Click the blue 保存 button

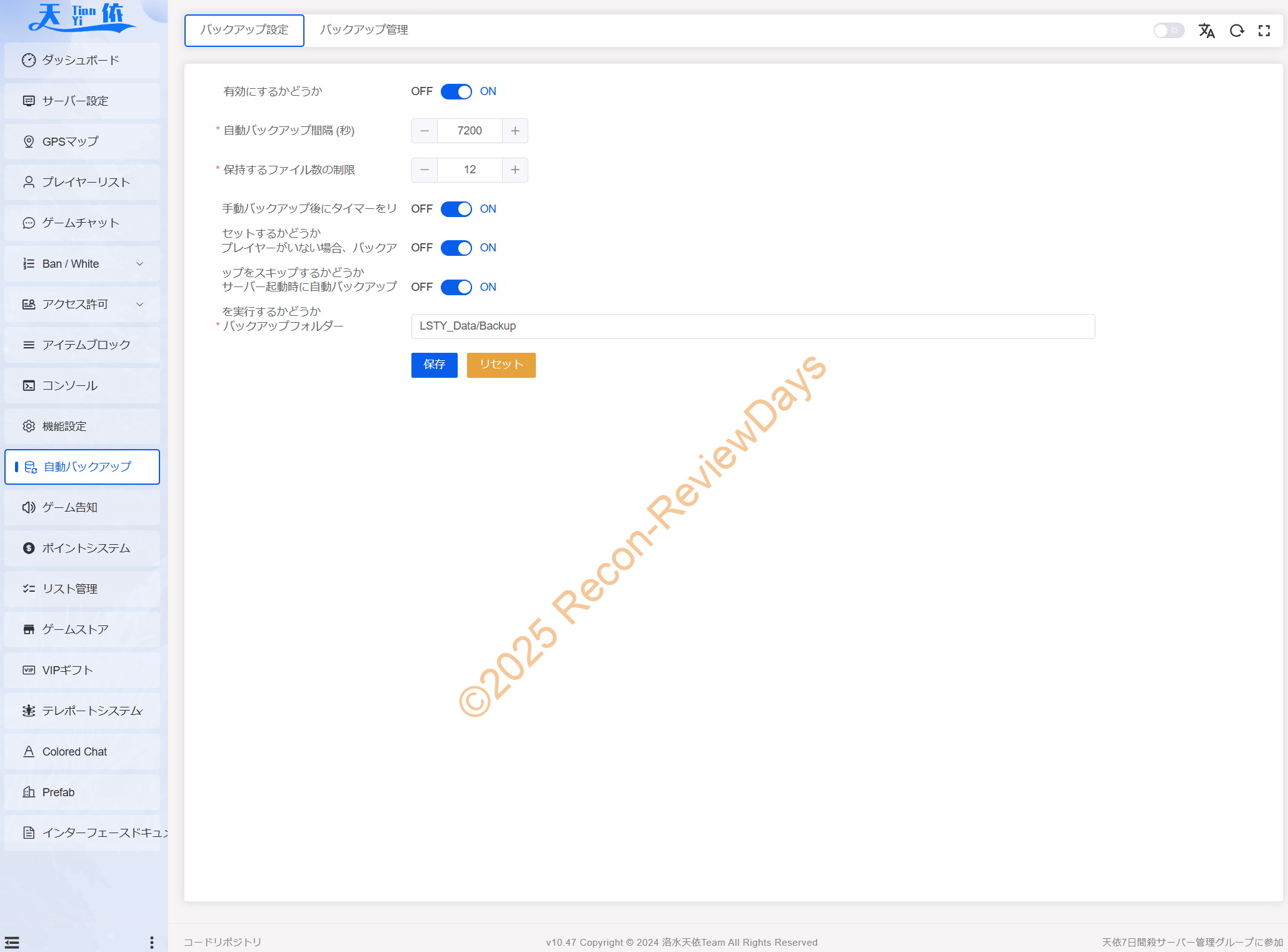[x=434, y=365]
